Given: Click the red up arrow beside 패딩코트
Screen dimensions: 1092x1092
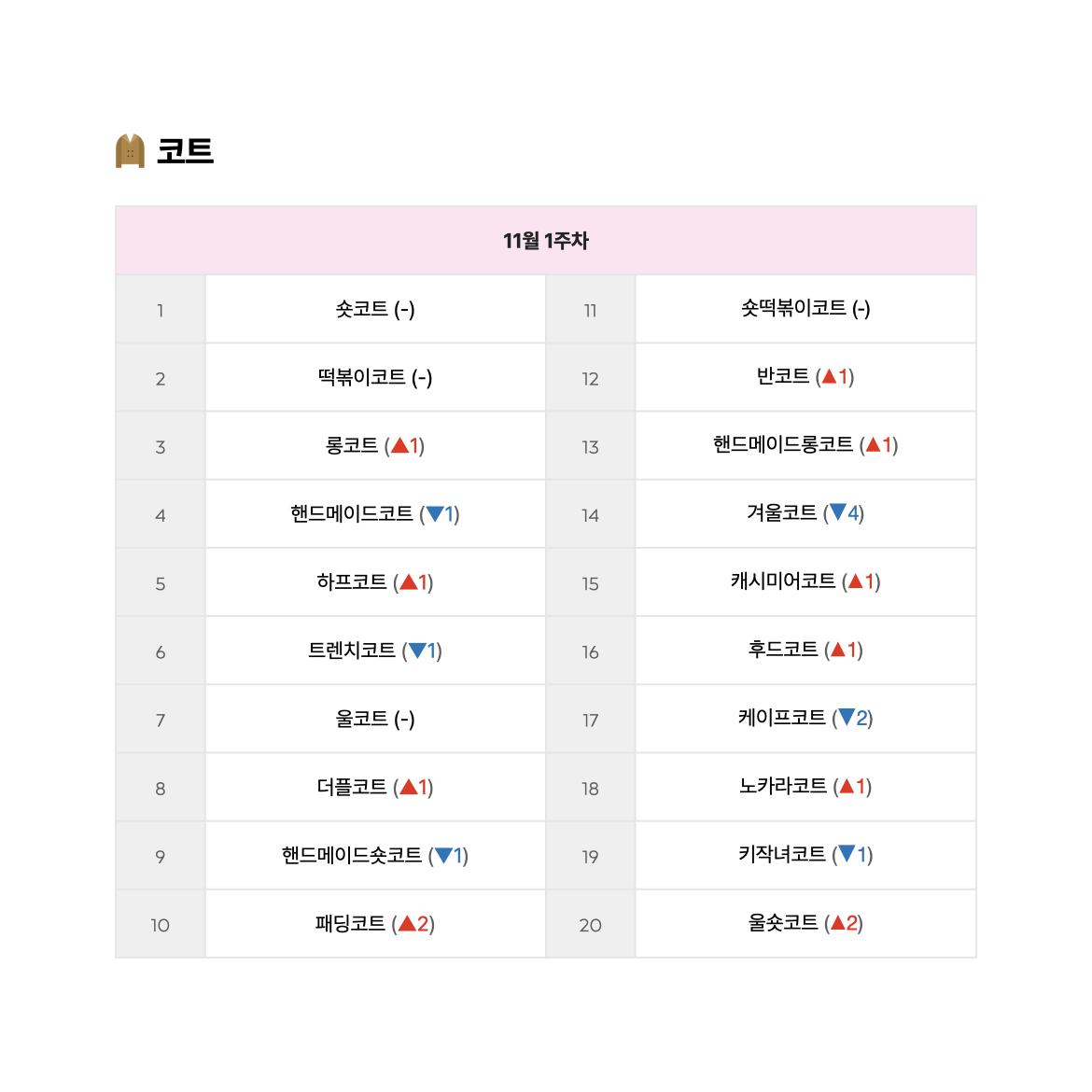Looking at the screenshot, I should point(408,923).
